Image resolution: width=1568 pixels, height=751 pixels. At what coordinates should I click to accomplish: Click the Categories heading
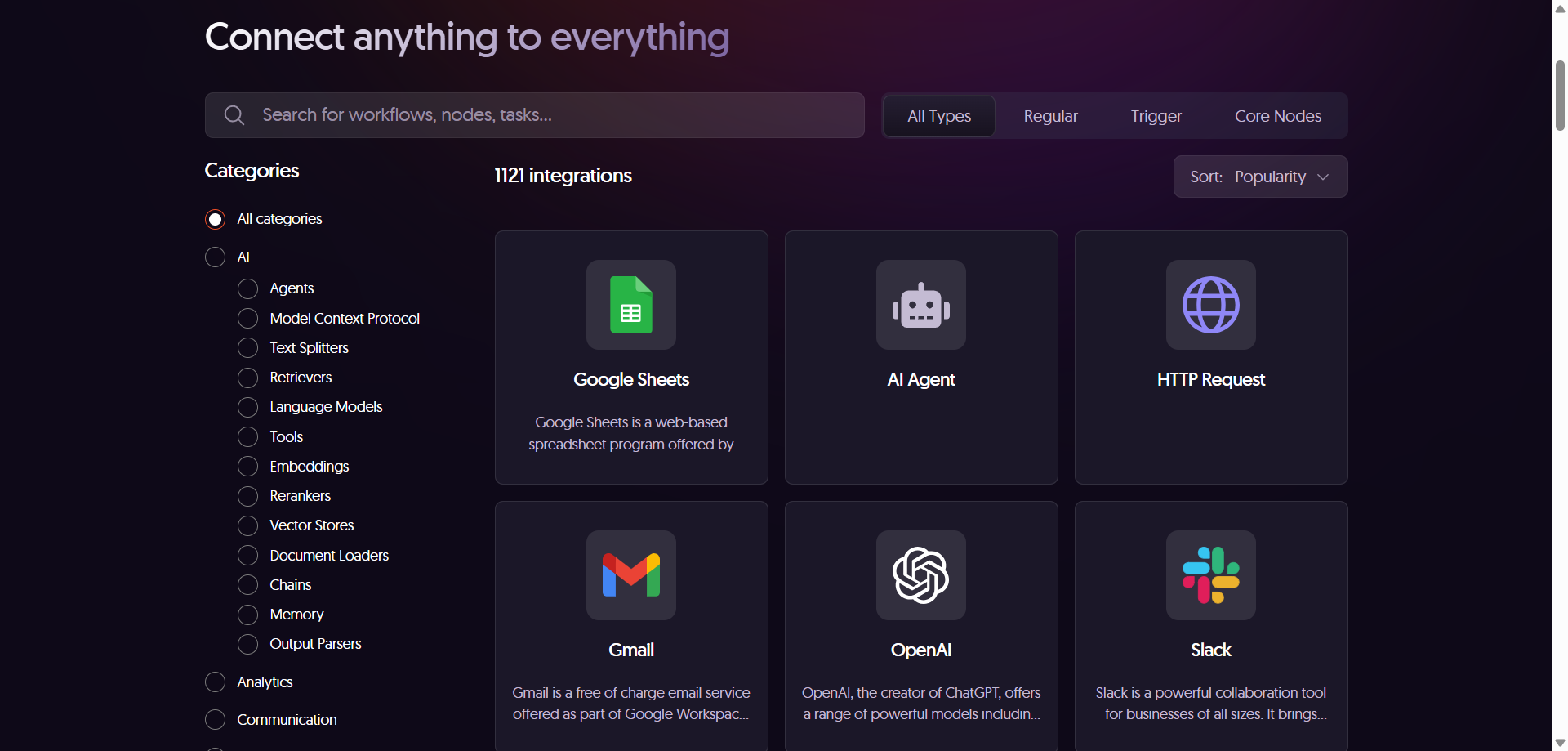pyautogui.click(x=252, y=171)
